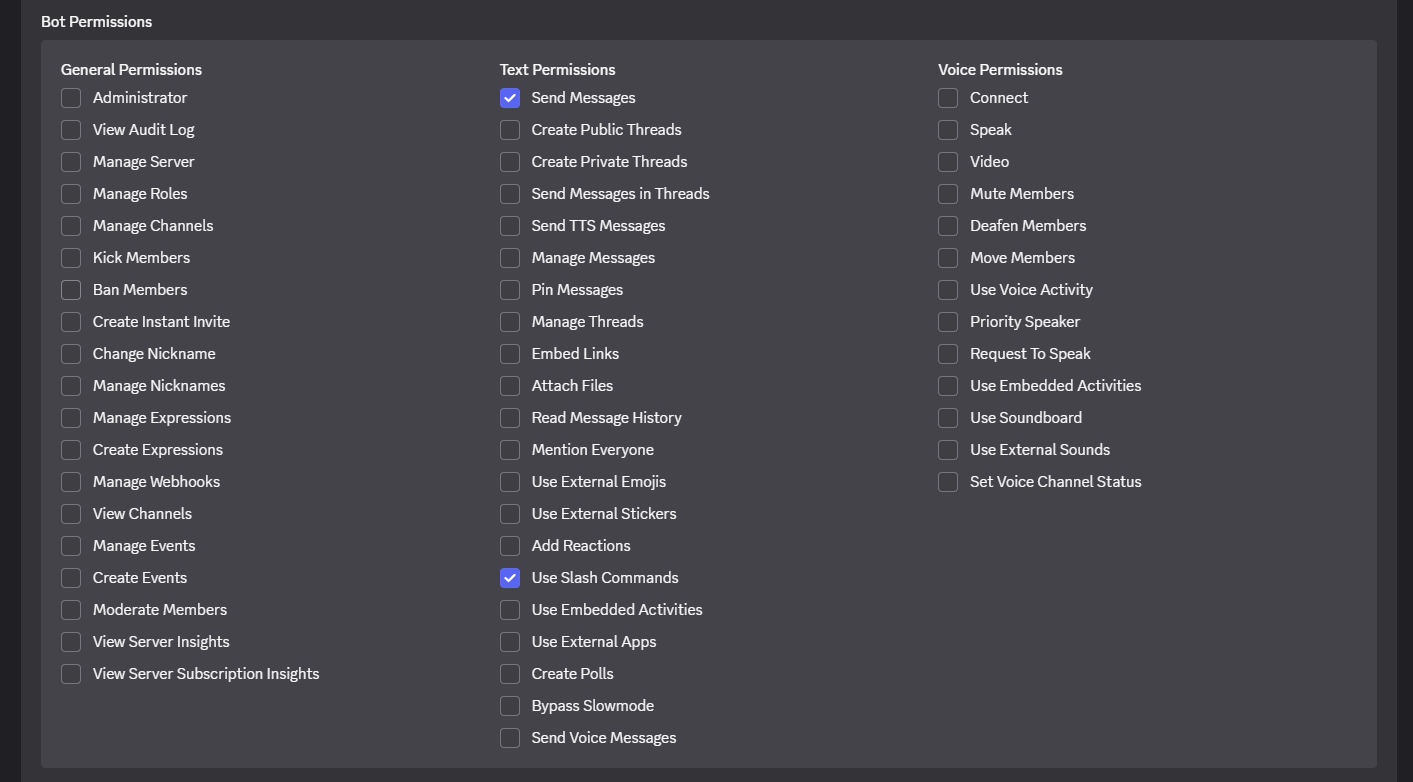Viewport: 1413px width, 782px height.
Task: Check Mute Members under Voice Permissions
Action: point(947,193)
